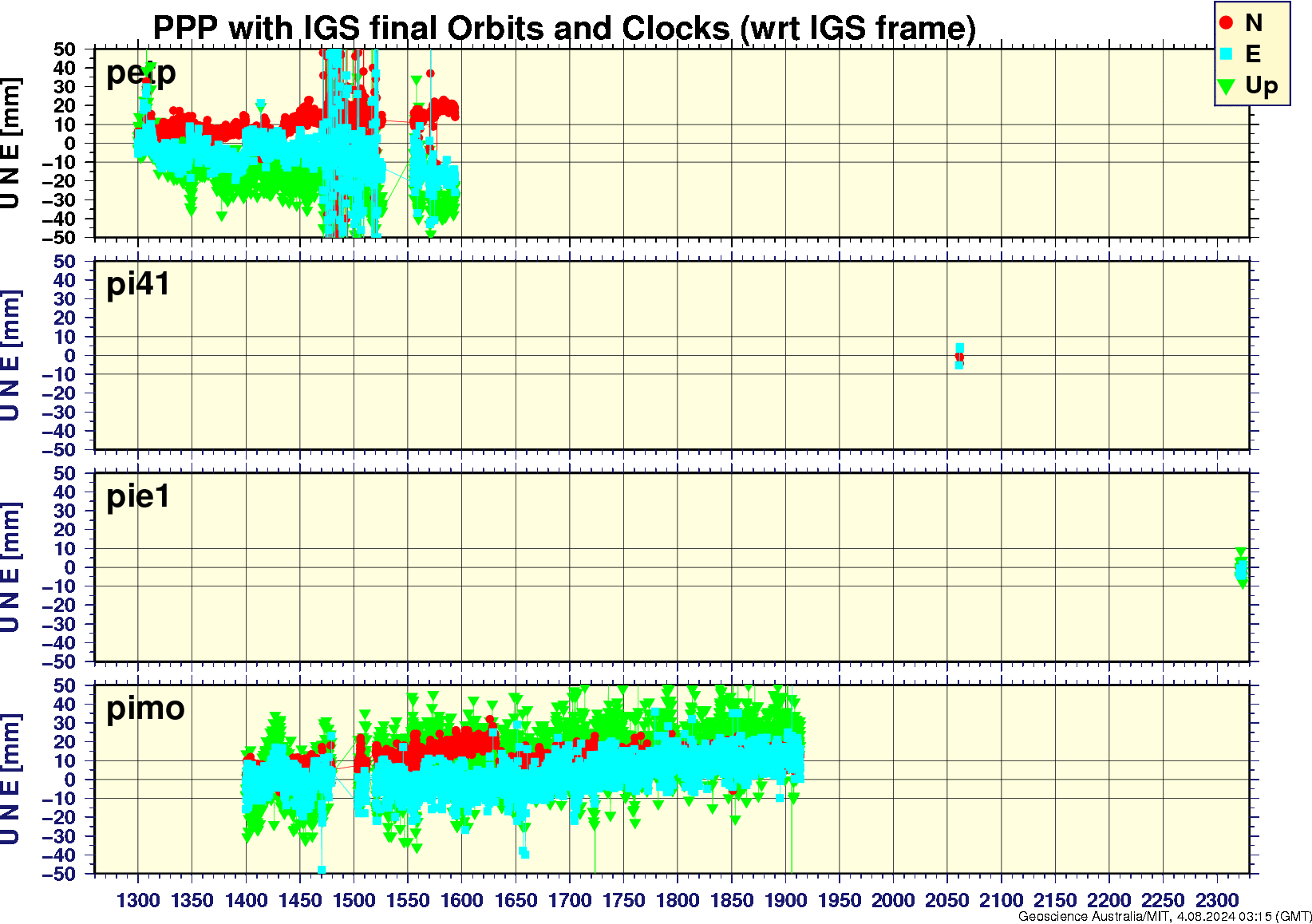
Task: Click the x-axis label '1450'
Action: 300,901
